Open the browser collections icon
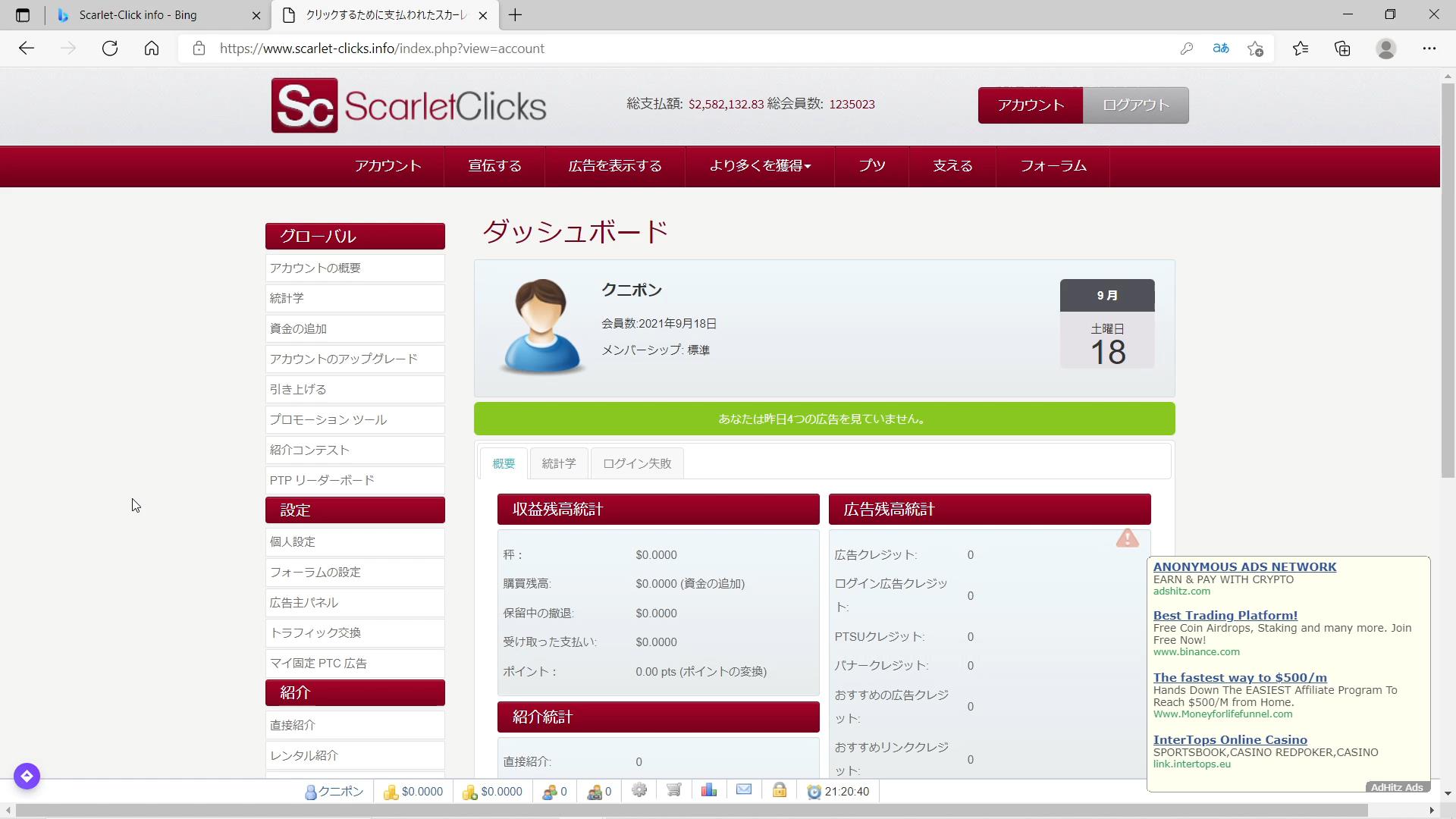This screenshot has width=1456, height=819. [1342, 49]
